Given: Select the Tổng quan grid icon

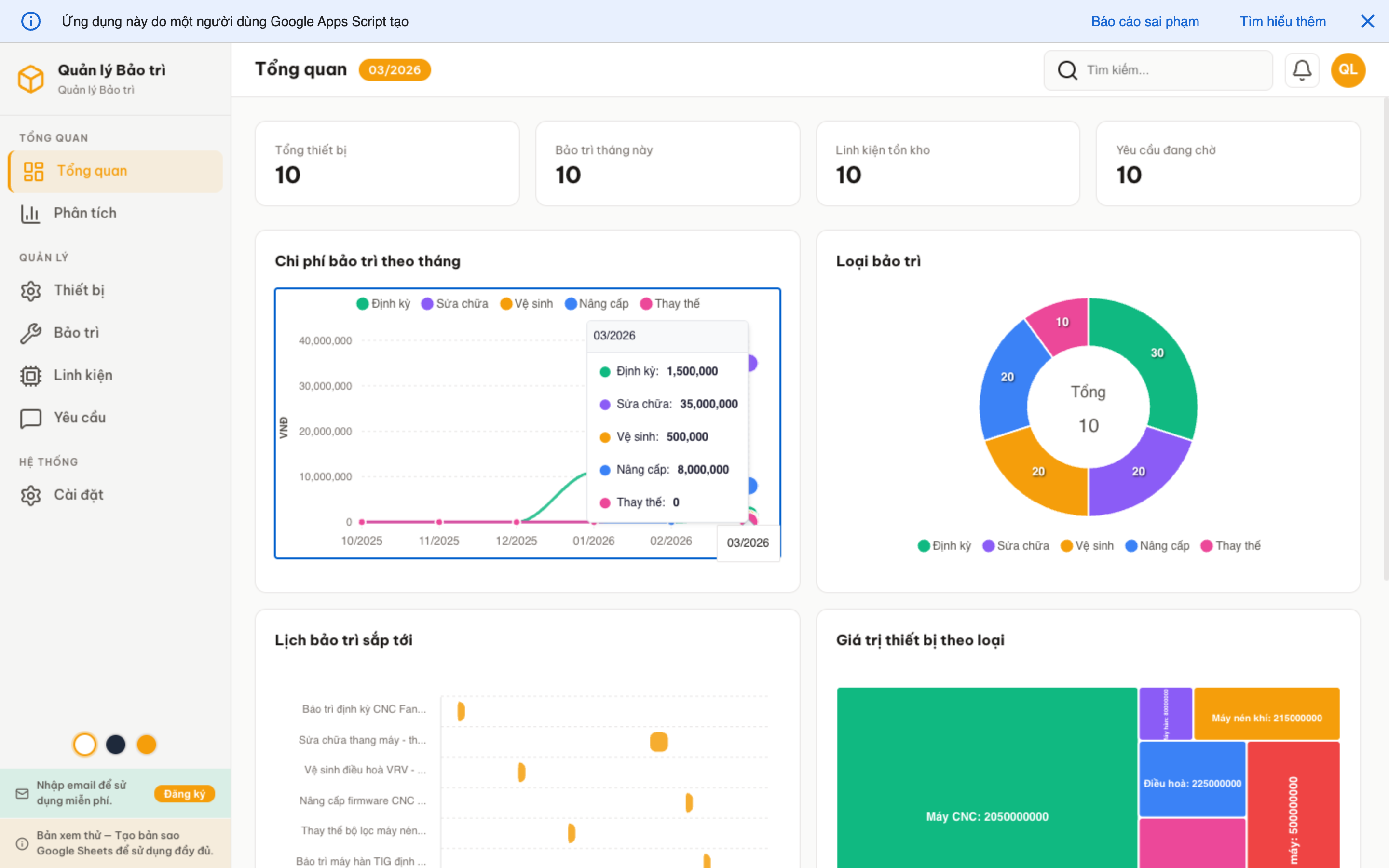Looking at the screenshot, I should tap(33, 171).
